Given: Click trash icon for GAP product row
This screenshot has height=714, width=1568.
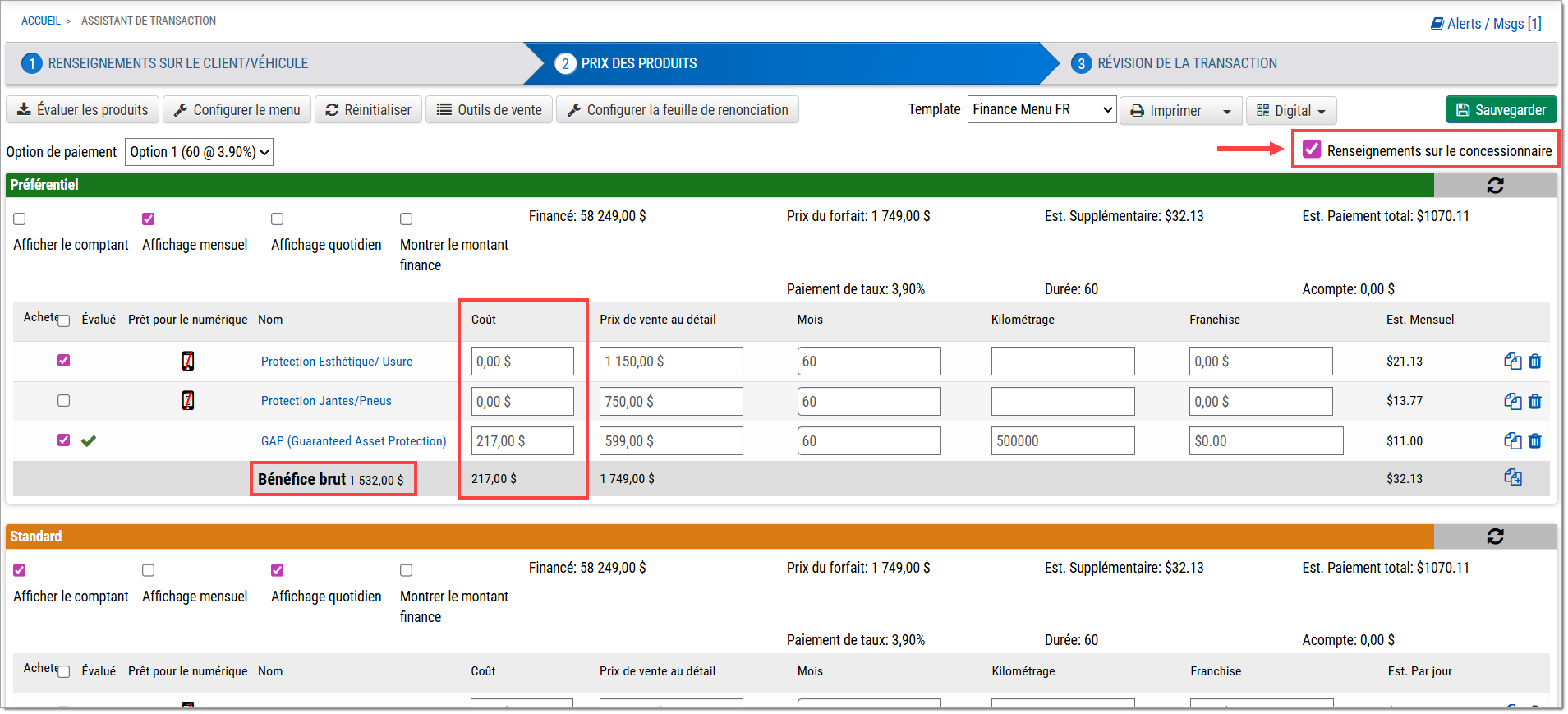Looking at the screenshot, I should coord(1535,441).
